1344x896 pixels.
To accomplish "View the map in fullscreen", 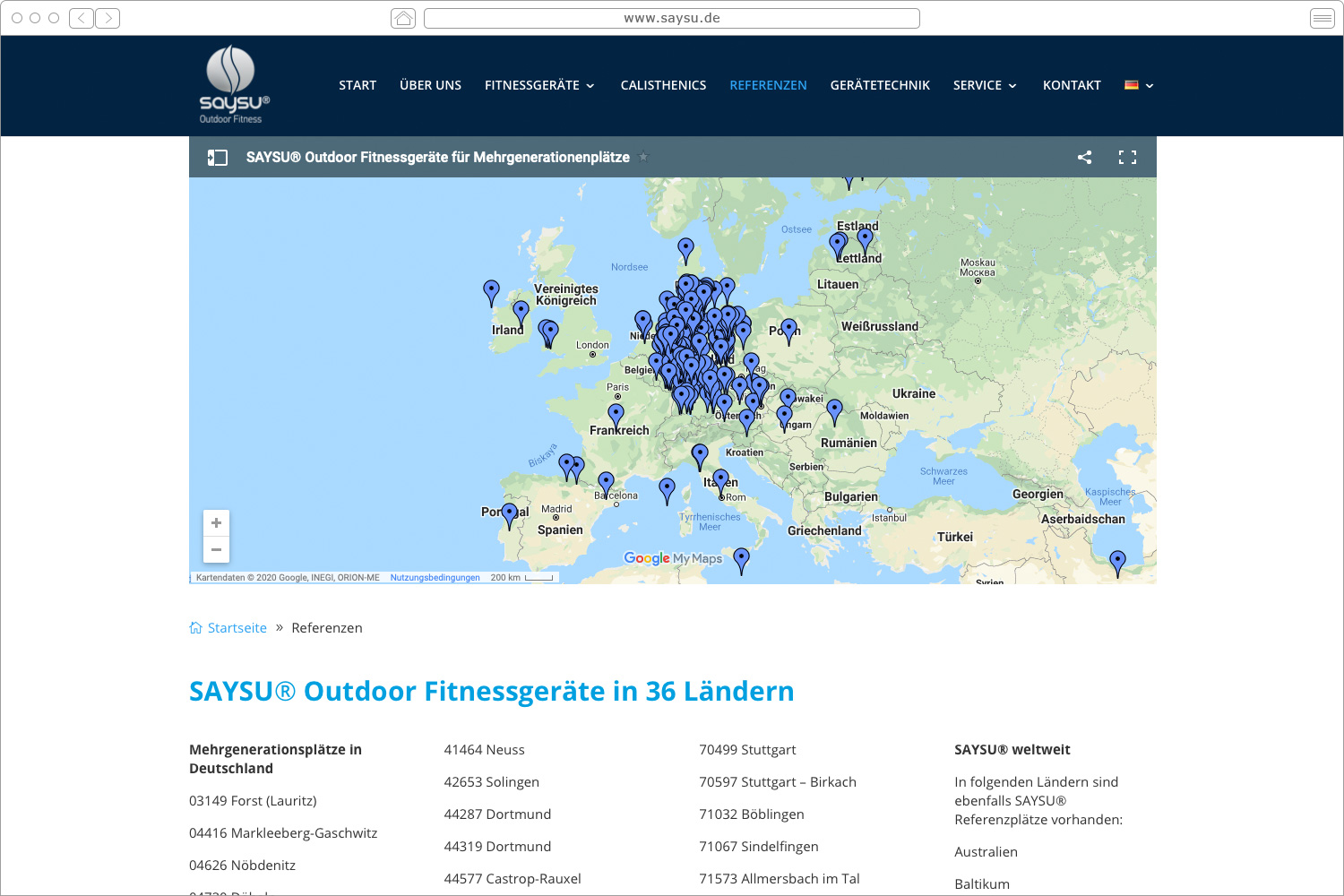I will coord(1127,158).
